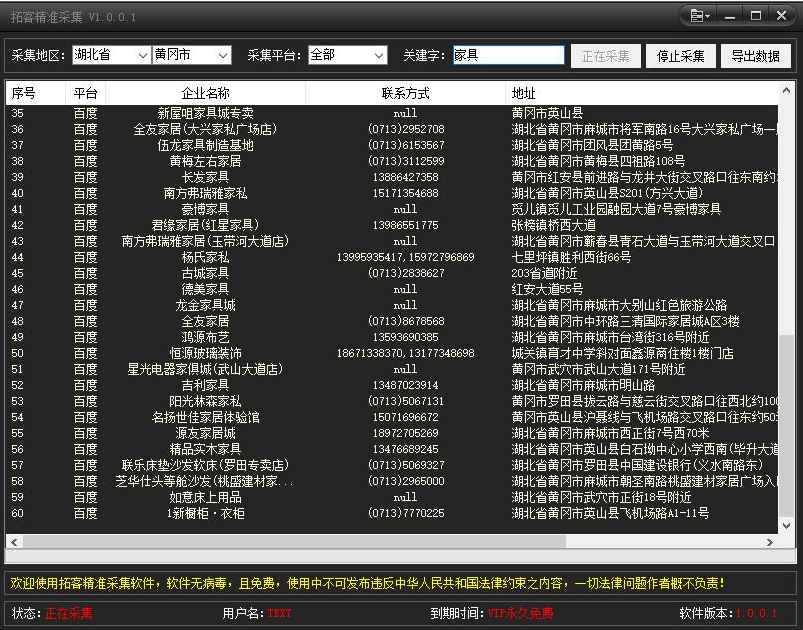This screenshot has height=630, width=803.
Task: Select row 44 杨氏家私
Action: [205, 257]
